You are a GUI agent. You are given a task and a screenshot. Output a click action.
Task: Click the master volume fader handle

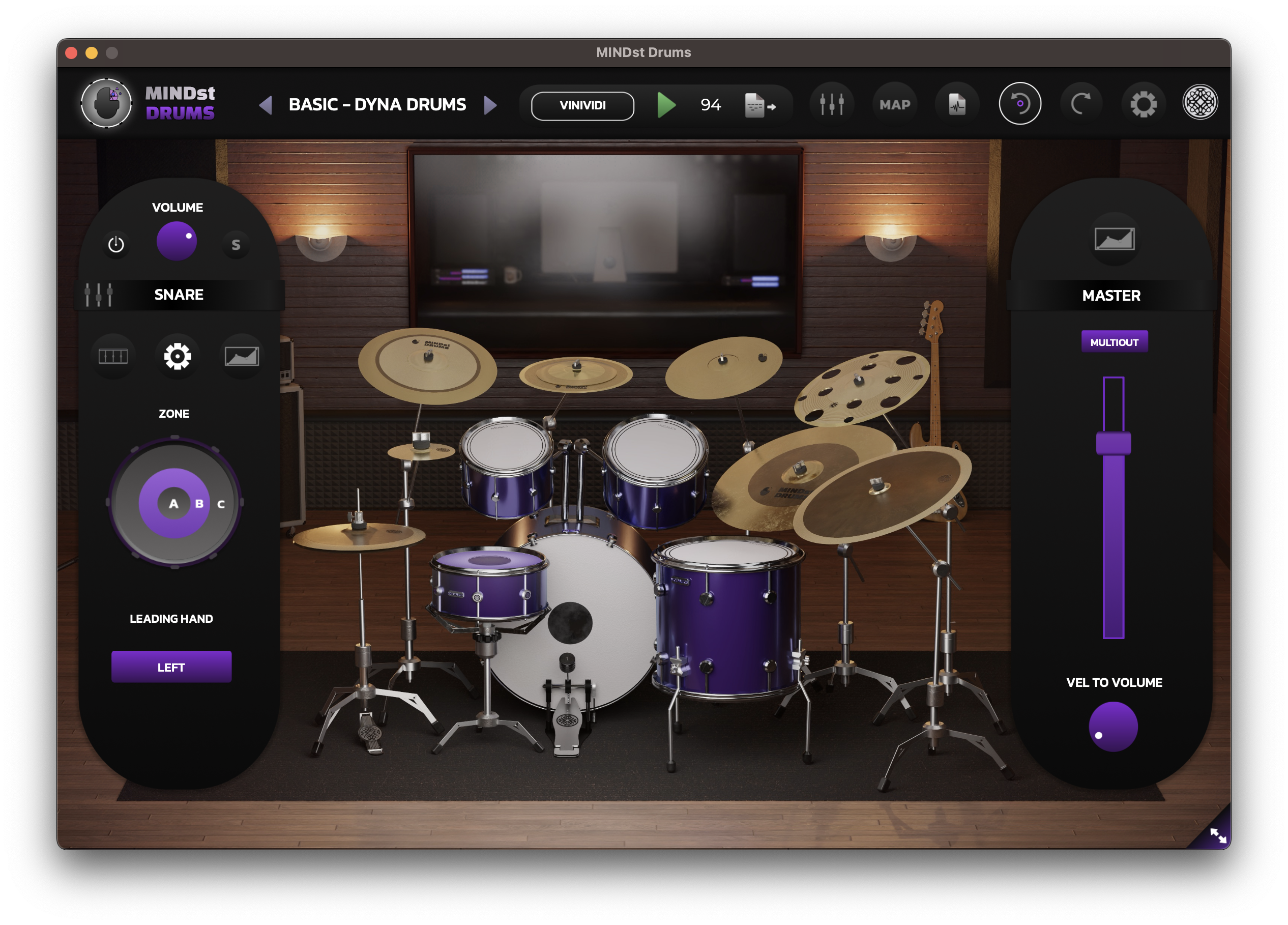[x=1113, y=443]
